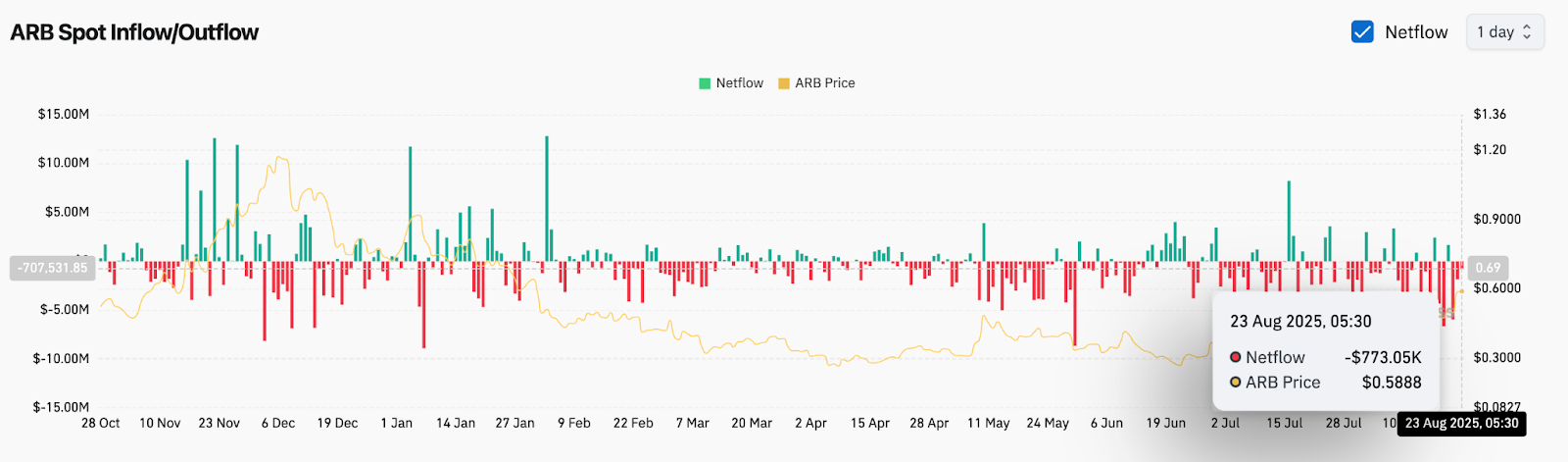Select the -$773.05K Netflow value in tooltip

1383,357
